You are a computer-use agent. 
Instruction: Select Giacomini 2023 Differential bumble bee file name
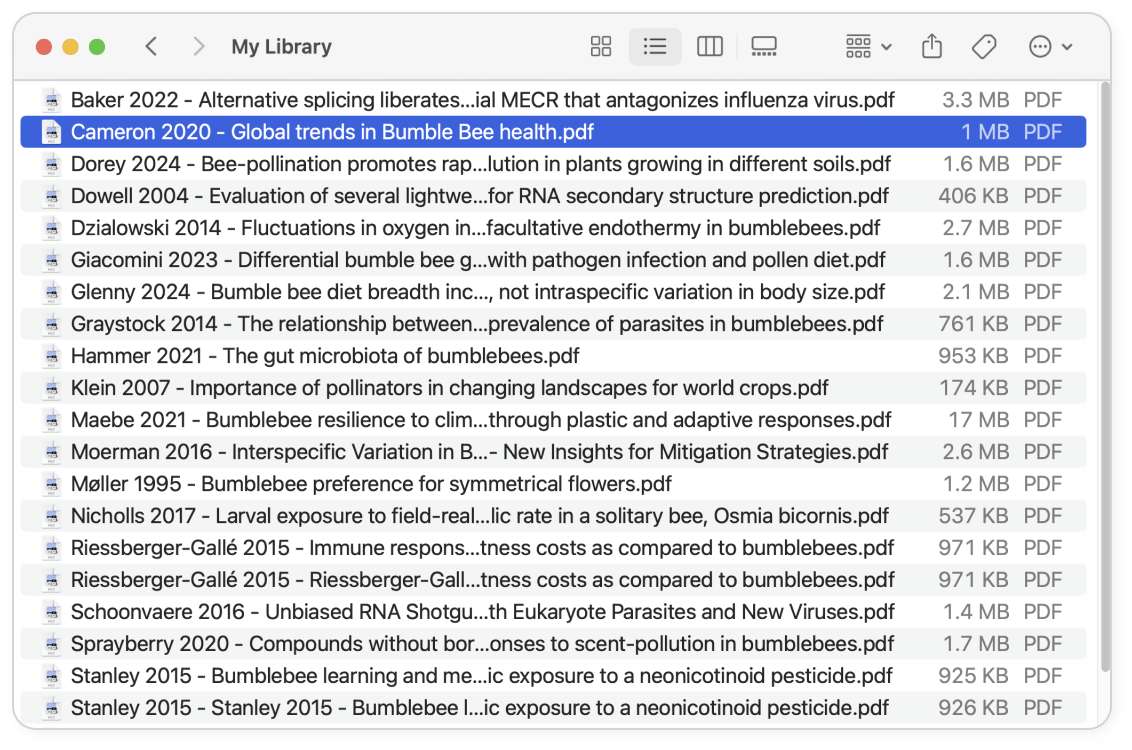point(478,260)
